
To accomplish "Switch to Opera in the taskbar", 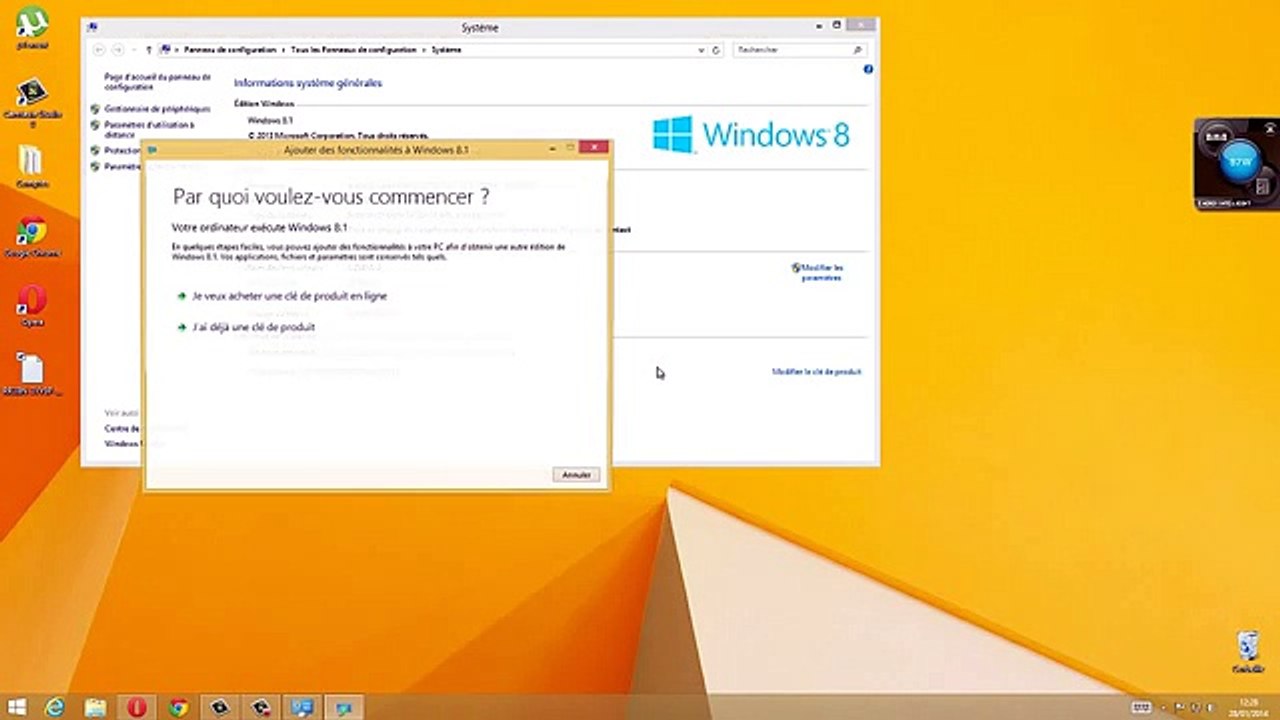I will [x=137, y=707].
